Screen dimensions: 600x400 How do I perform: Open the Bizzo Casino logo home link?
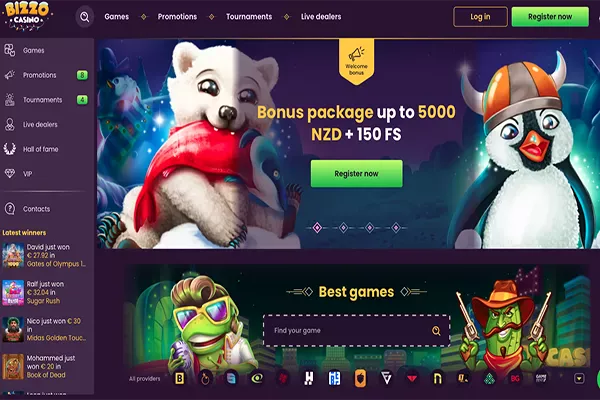(x=29, y=16)
